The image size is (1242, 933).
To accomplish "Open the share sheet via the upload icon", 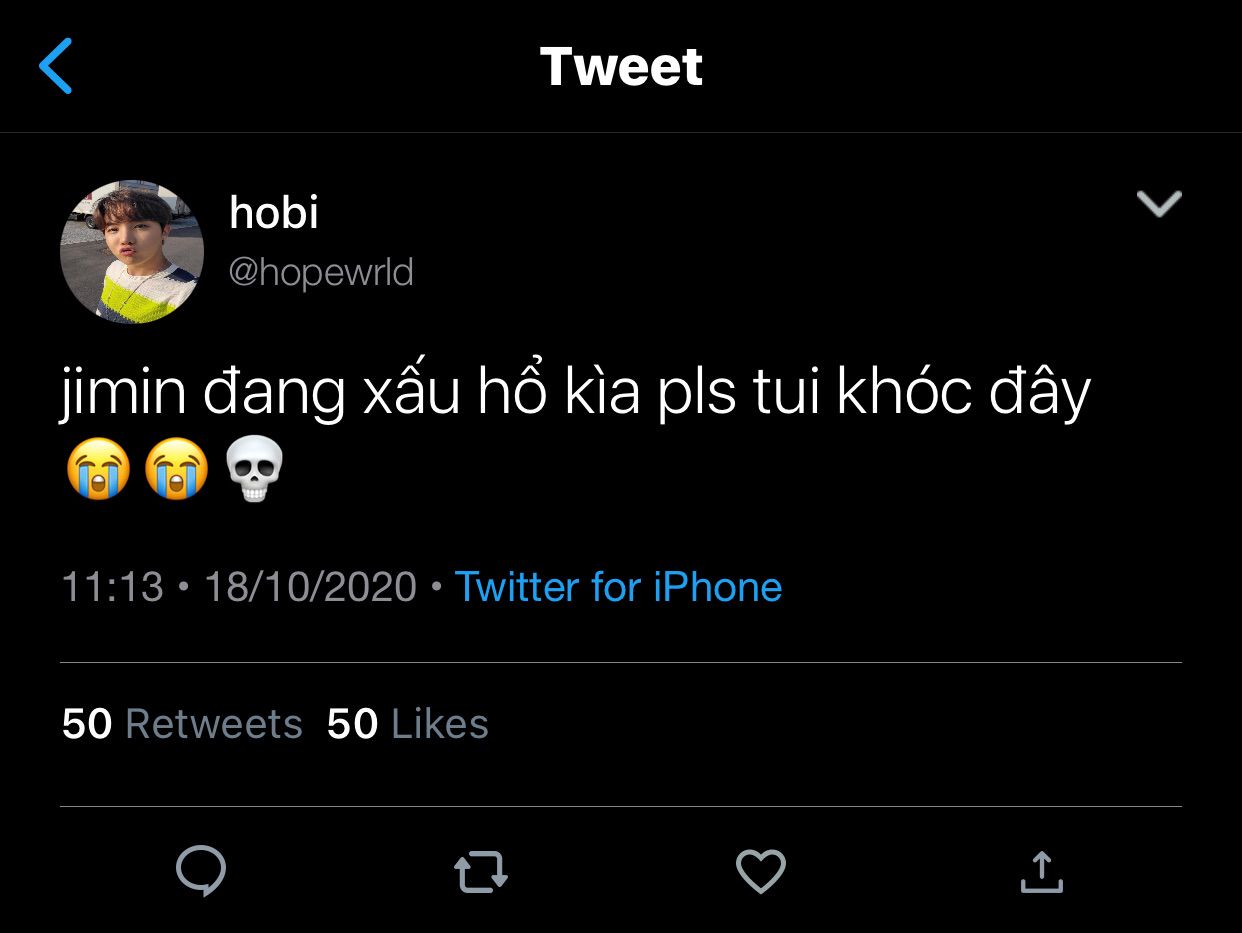I will [x=1041, y=871].
